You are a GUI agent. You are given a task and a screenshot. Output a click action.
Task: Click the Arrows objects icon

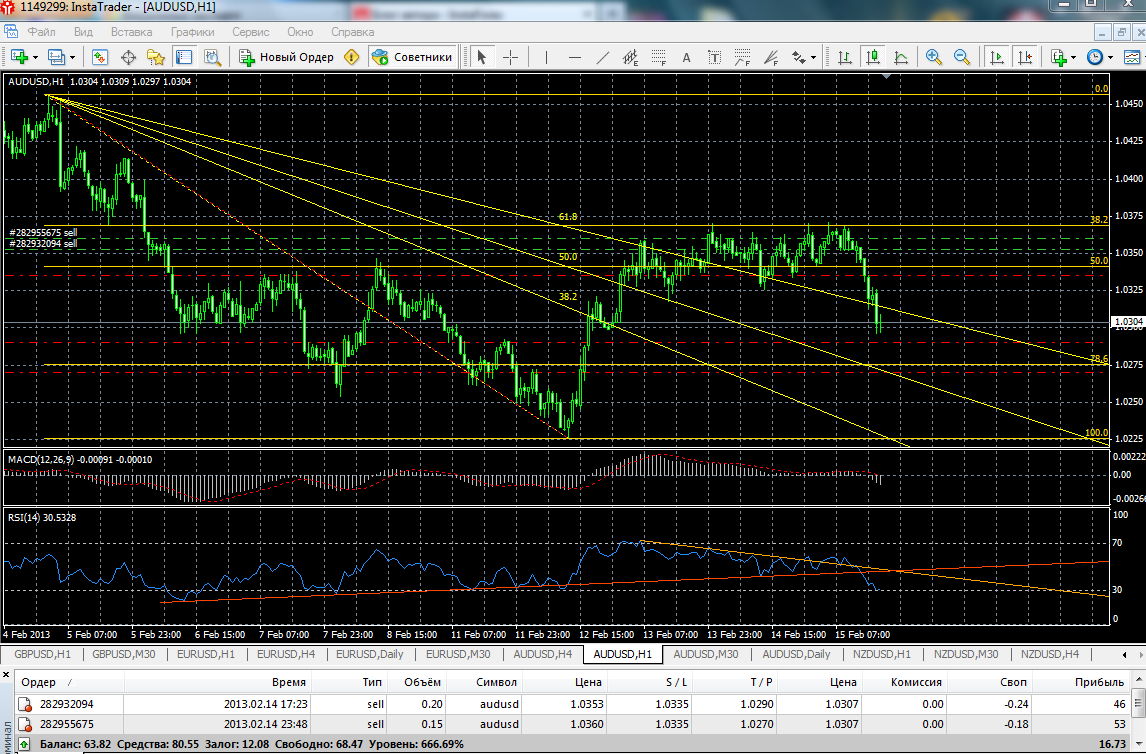tap(799, 57)
